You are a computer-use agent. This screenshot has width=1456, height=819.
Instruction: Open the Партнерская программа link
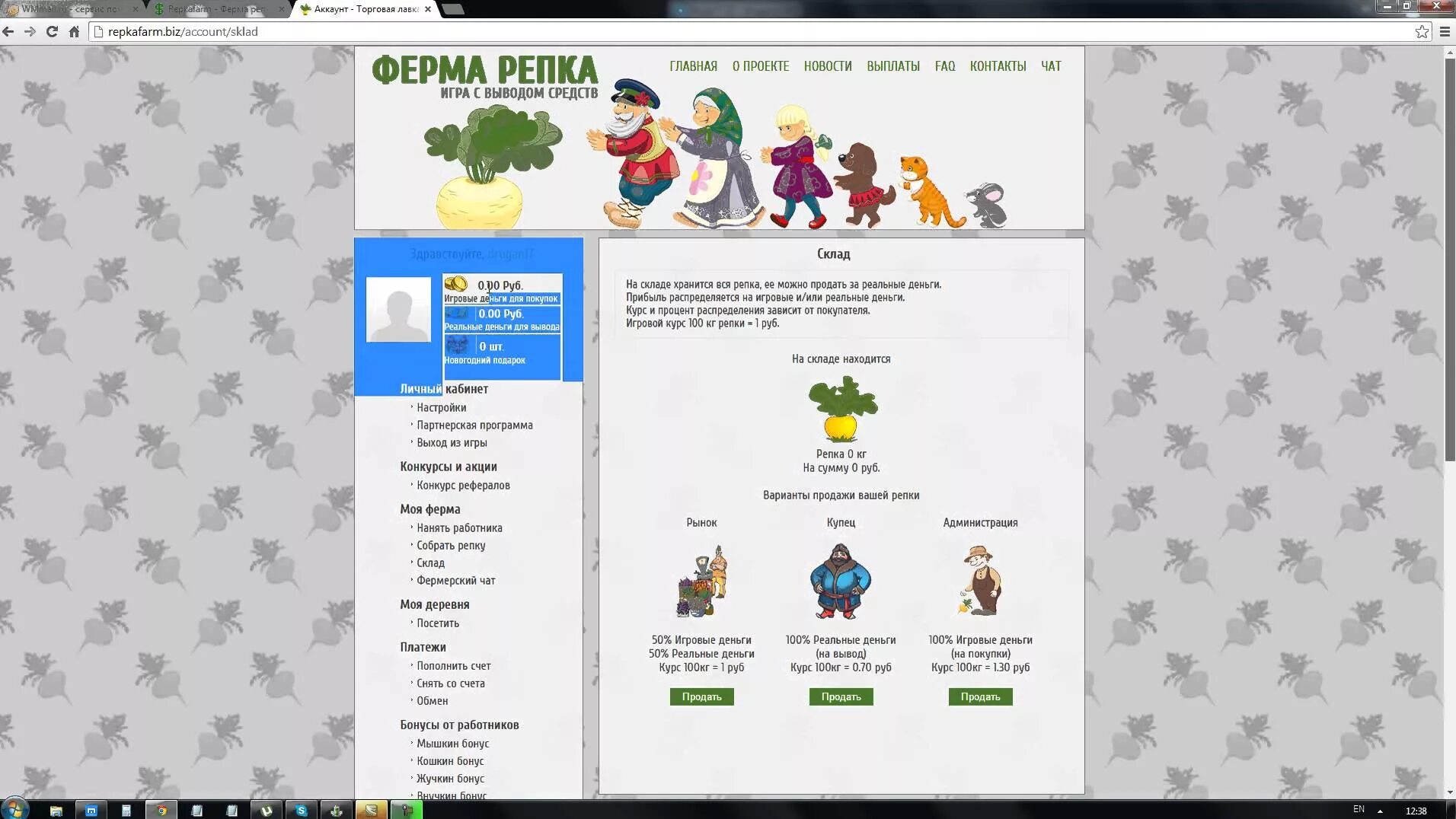(x=474, y=425)
